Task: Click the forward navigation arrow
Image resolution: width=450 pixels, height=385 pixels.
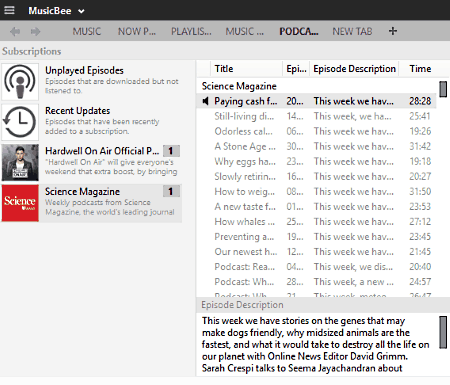Action: coord(35,32)
